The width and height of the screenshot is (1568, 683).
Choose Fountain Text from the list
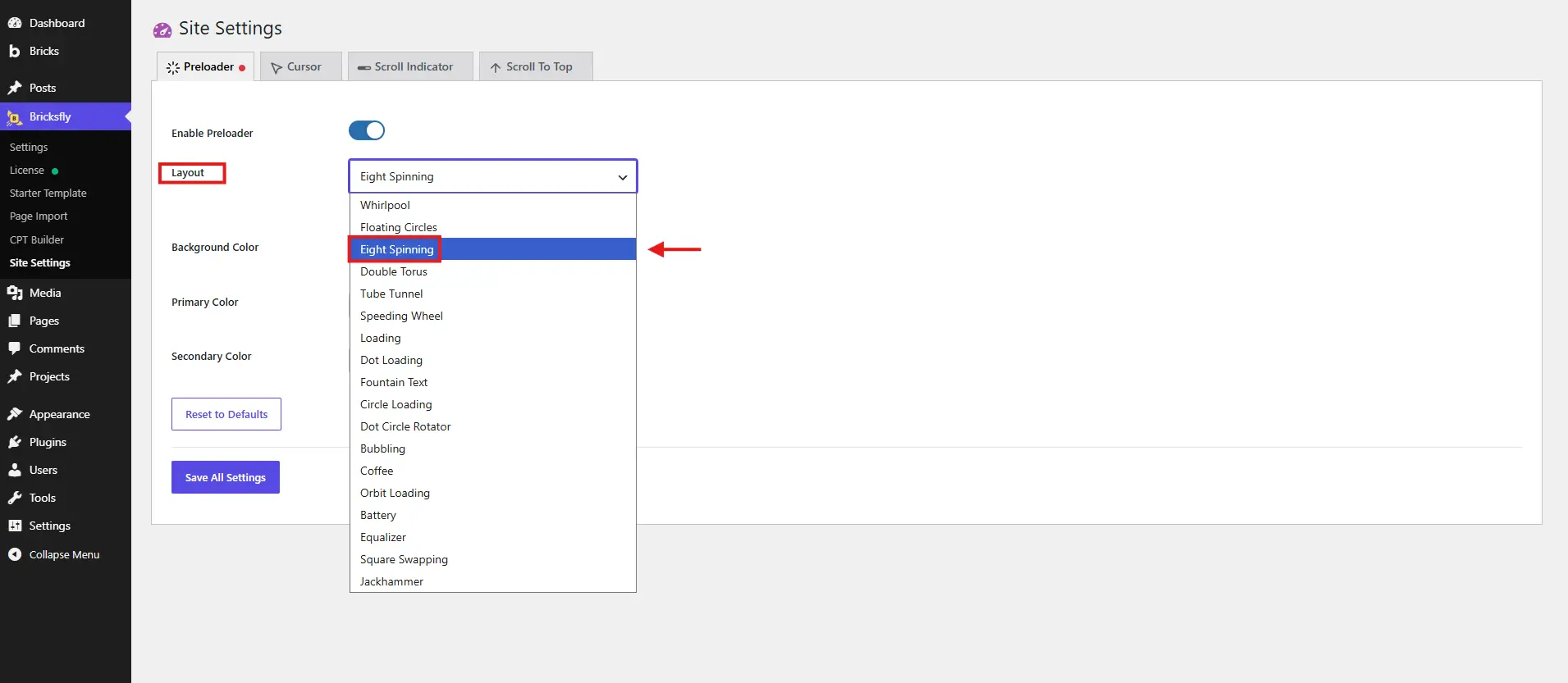pyautogui.click(x=493, y=382)
